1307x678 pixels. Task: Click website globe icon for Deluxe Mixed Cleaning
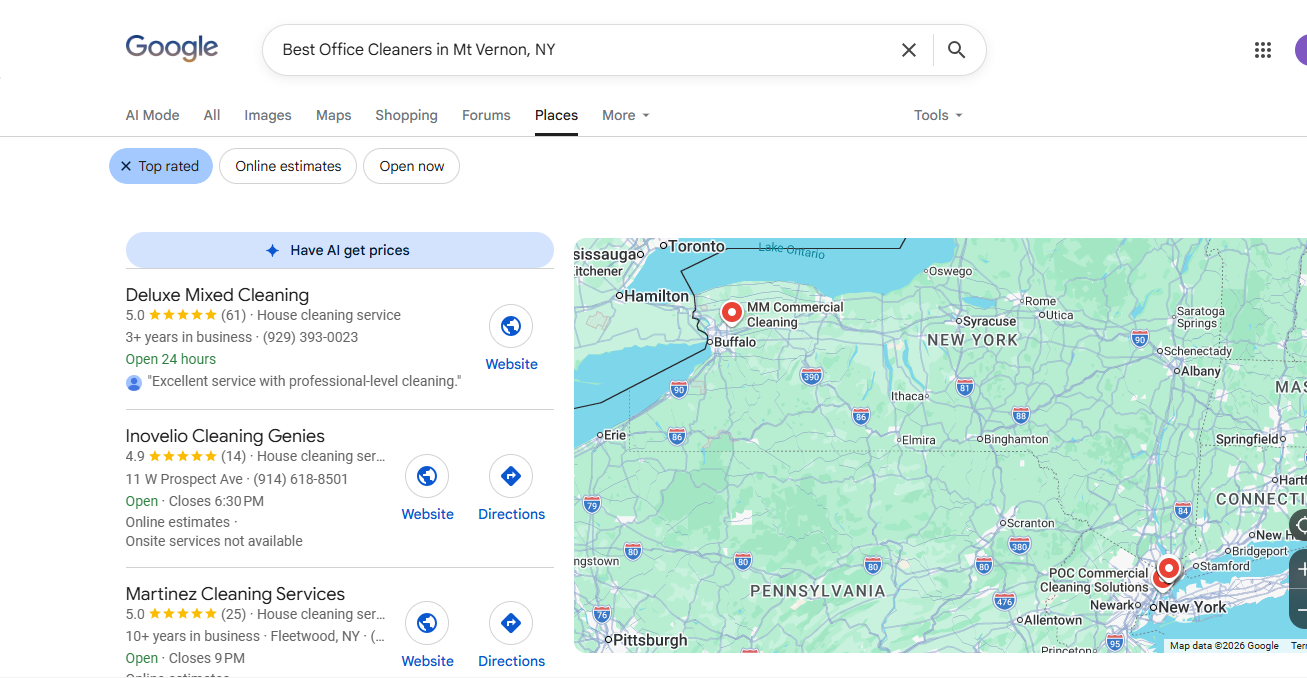point(511,326)
